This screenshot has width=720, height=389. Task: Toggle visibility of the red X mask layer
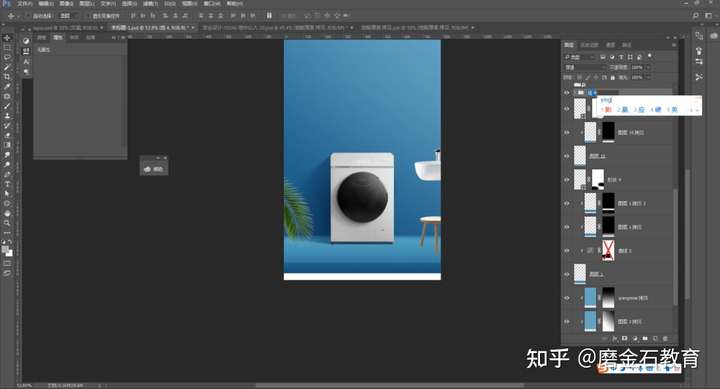point(567,251)
